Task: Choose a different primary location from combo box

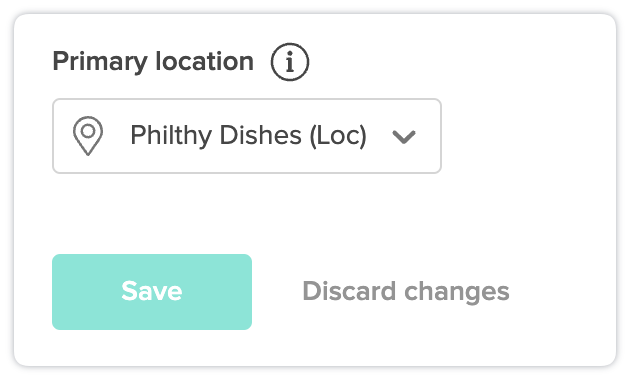Action: pos(247,136)
